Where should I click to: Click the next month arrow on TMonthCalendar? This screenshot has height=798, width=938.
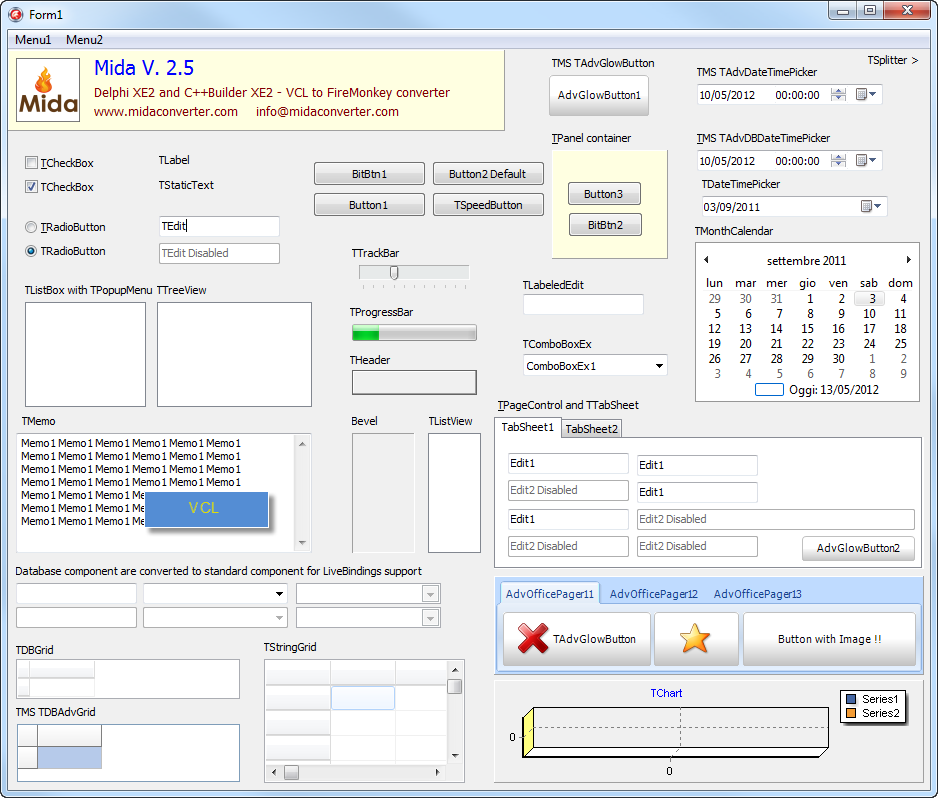tap(910, 259)
